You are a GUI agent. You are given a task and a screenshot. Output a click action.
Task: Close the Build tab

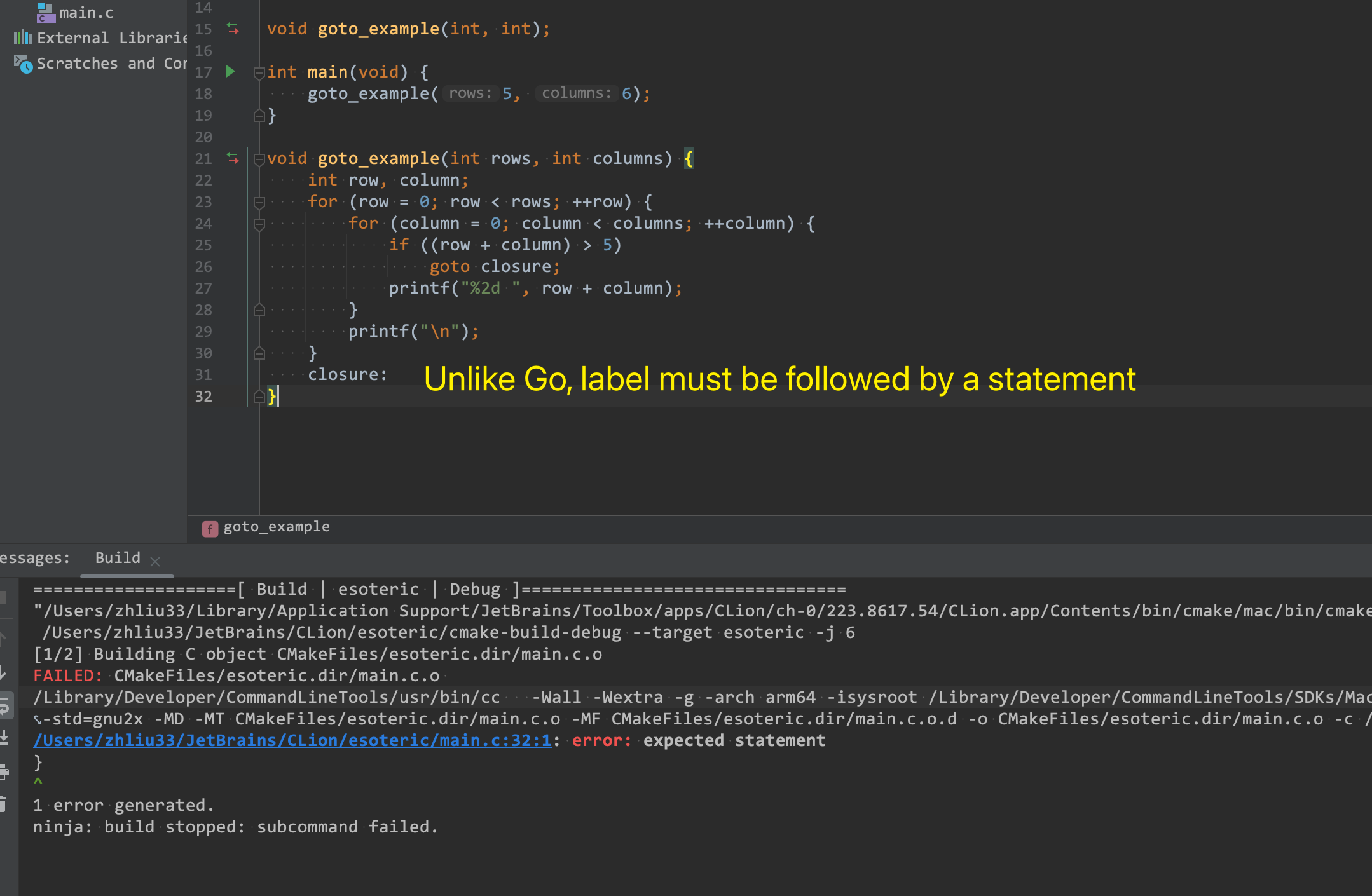[x=155, y=561]
